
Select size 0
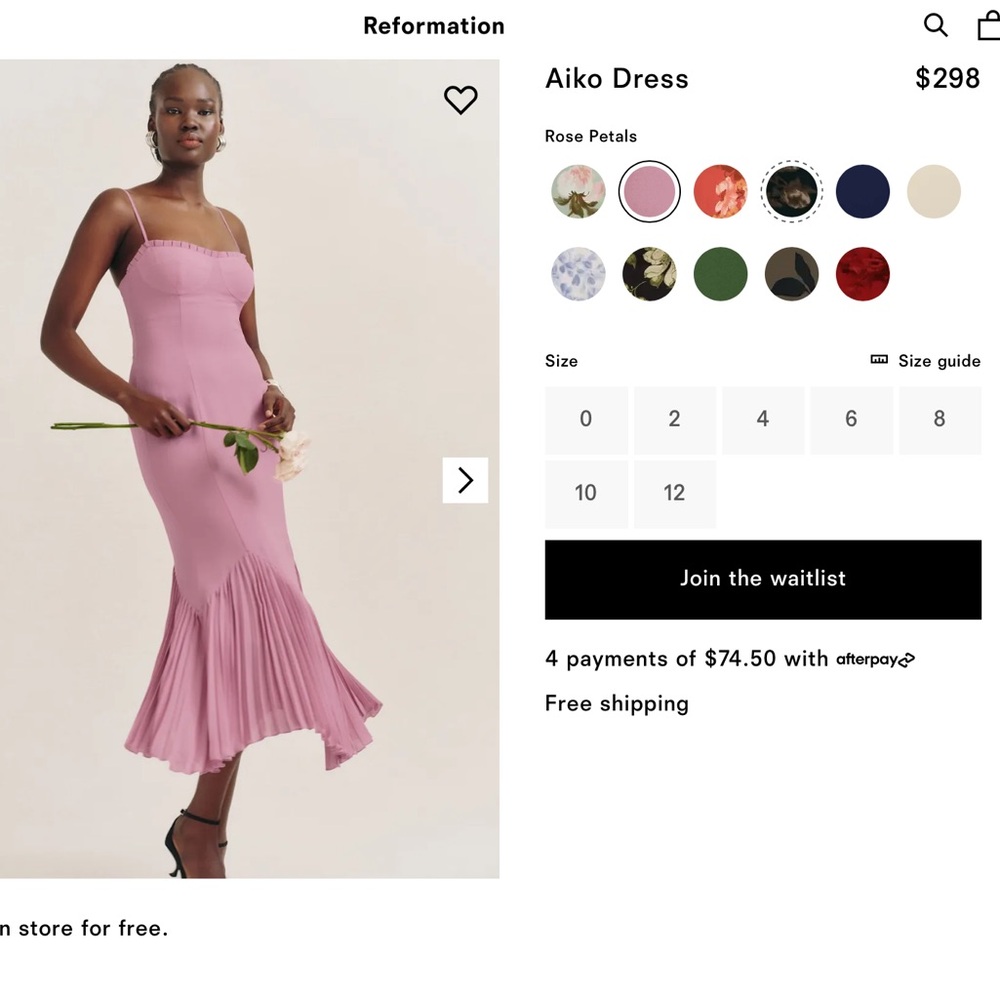click(586, 419)
